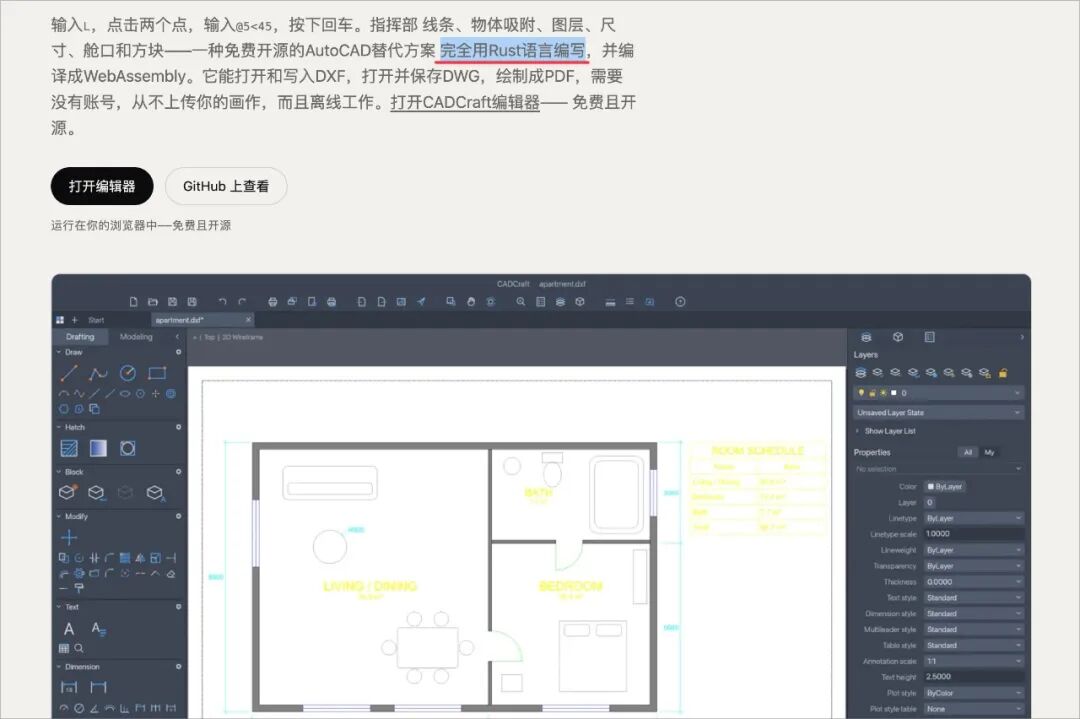Click the Insert Block icon

click(68, 492)
